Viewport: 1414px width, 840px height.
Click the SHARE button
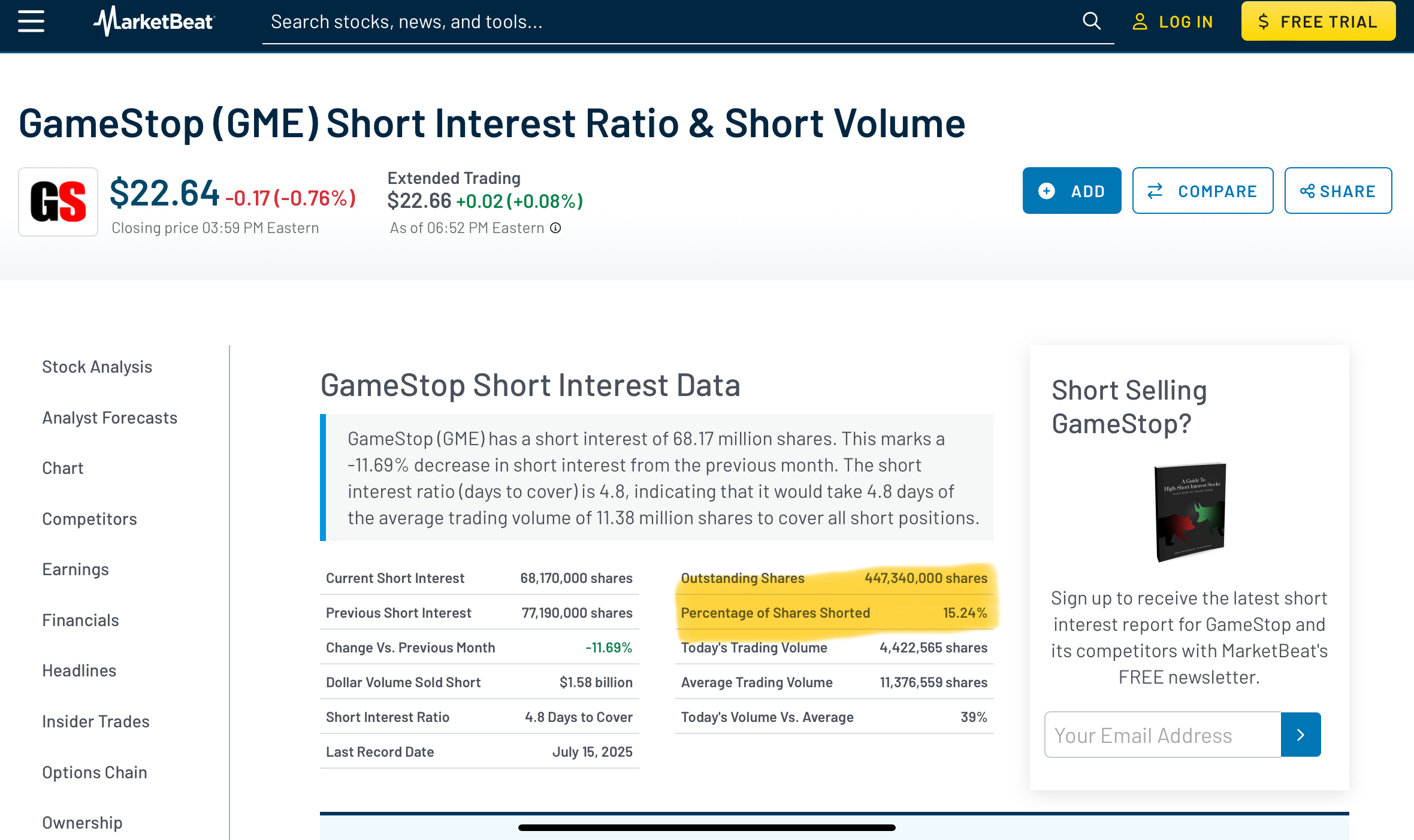tap(1338, 191)
